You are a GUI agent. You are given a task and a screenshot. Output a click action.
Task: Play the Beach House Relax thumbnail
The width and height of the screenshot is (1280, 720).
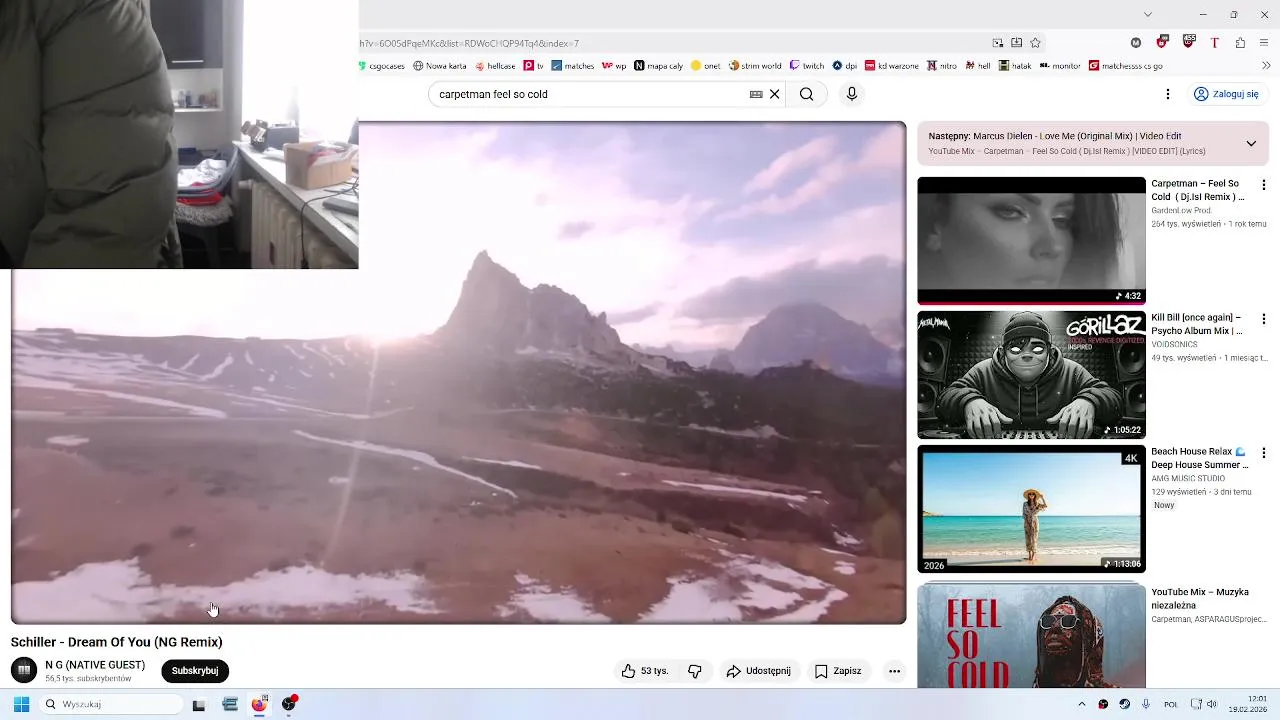1031,509
